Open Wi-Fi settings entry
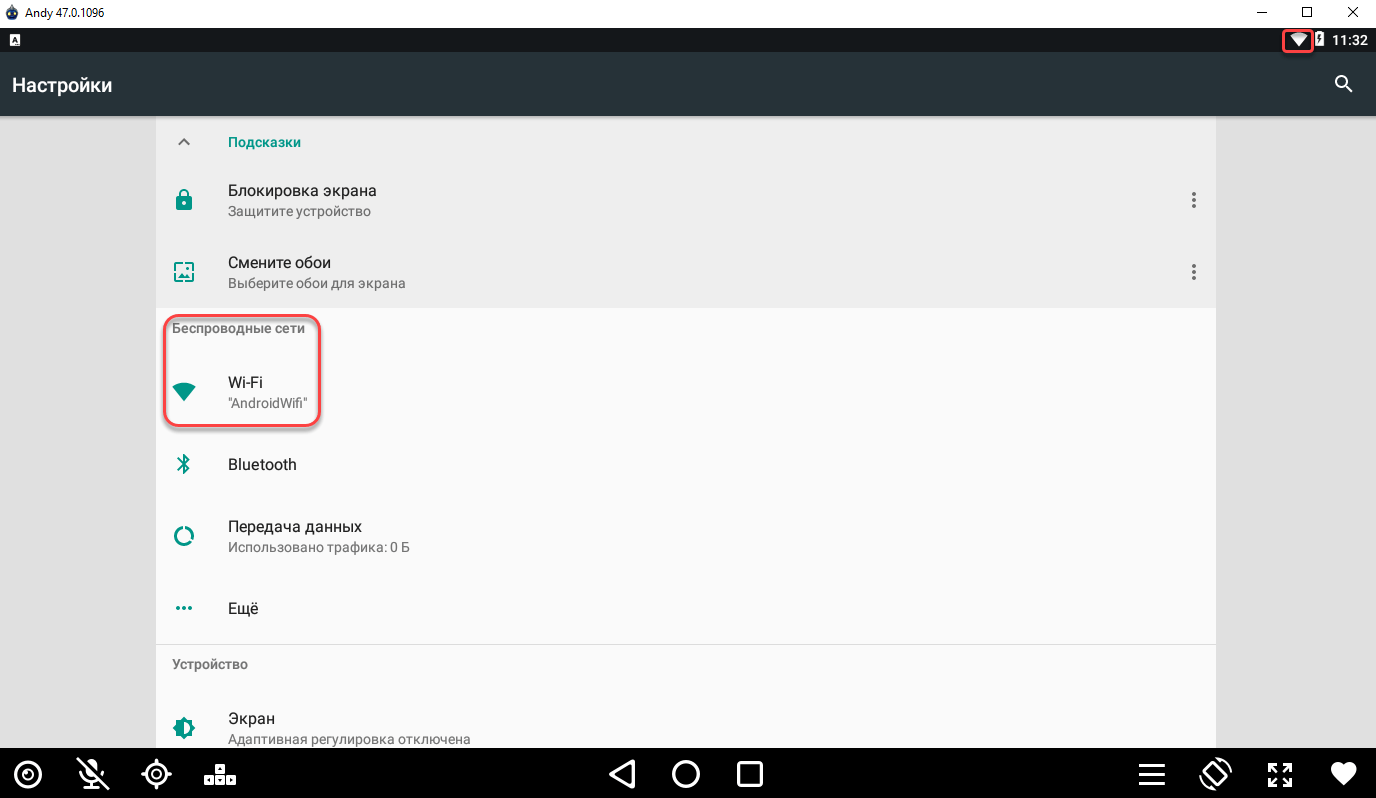Screen dimensions: 1376x798 click(686, 392)
